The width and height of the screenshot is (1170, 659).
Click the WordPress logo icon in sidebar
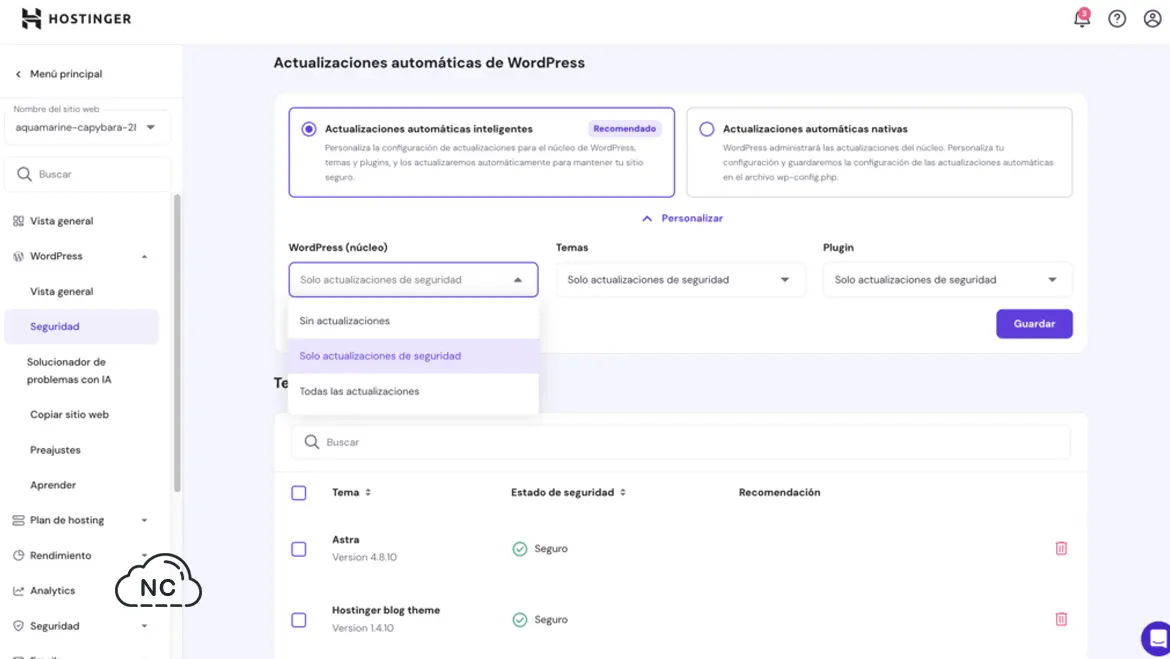pos(18,256)
